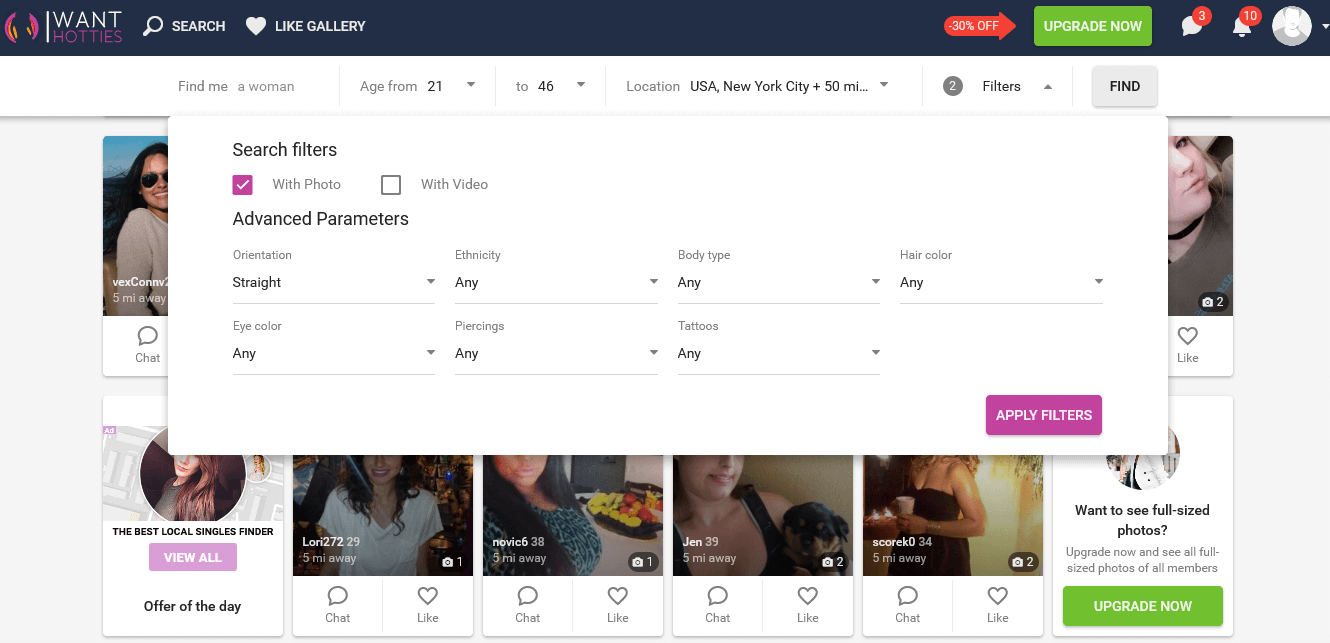Click Want to see full-sized photos heading
Viewport: 1330px width, 643px height.
pos(1142,520)
